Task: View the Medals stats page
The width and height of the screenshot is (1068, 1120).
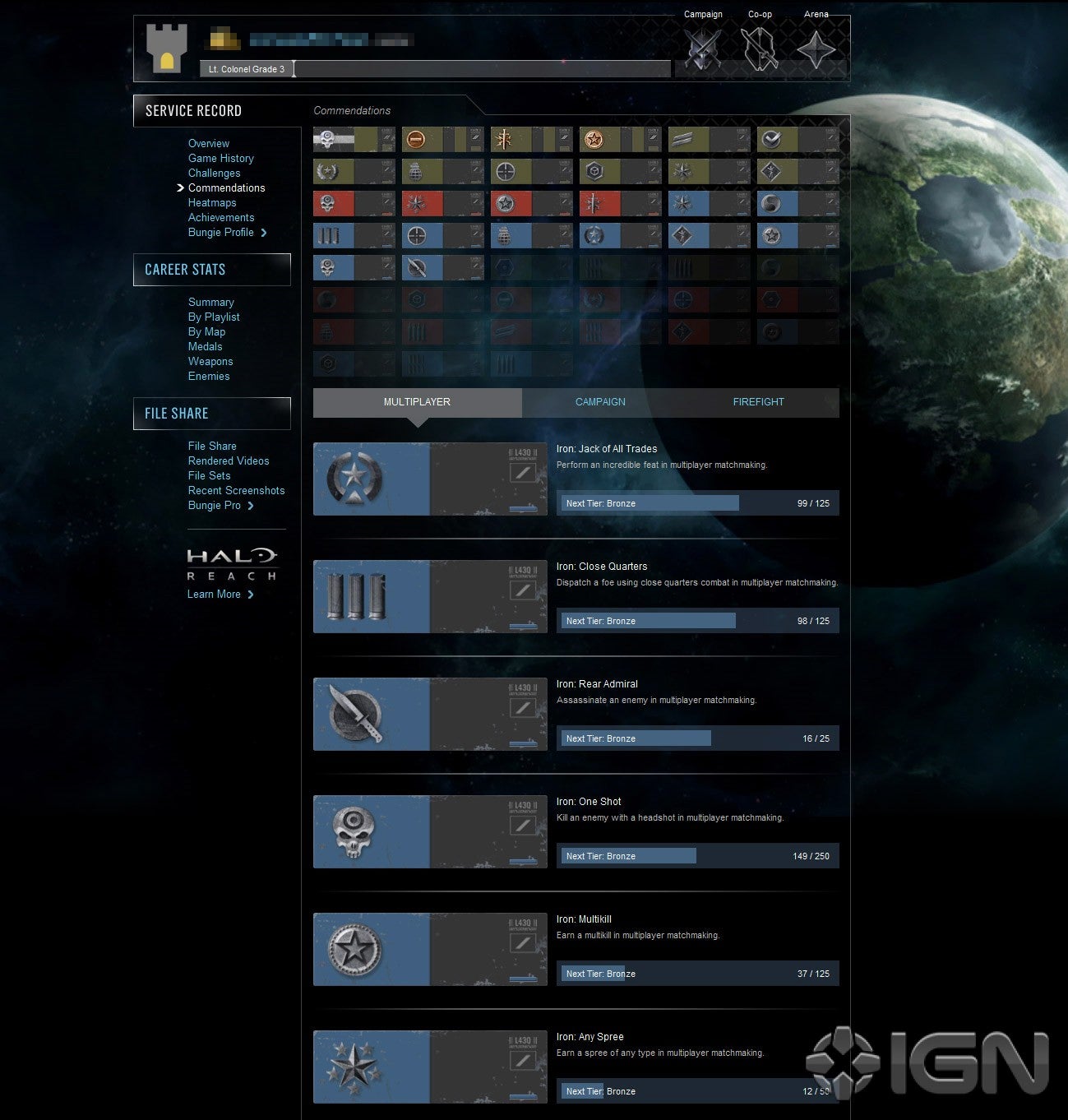Action: point(206,347)
